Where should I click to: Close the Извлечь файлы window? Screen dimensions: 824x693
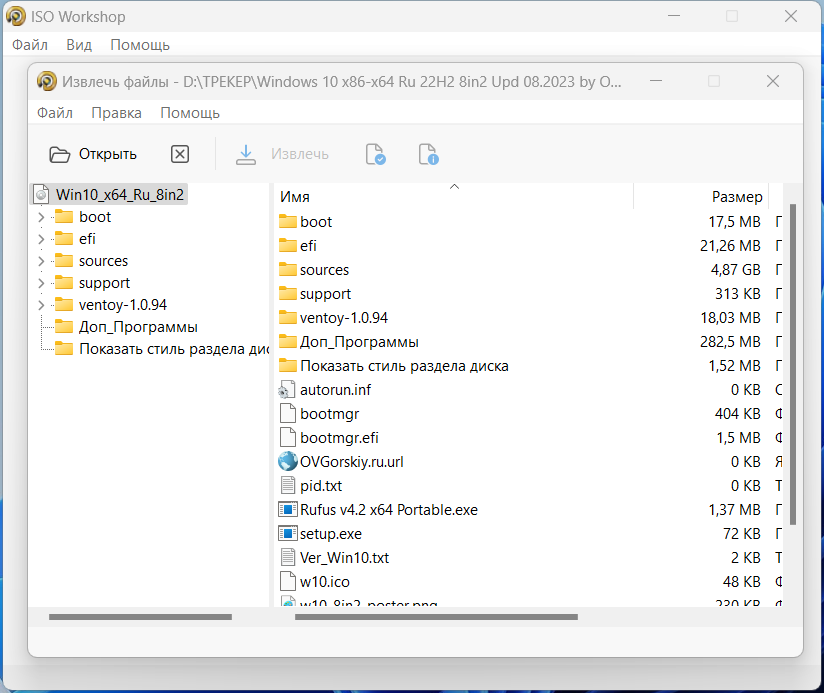[x=772, y=81]
